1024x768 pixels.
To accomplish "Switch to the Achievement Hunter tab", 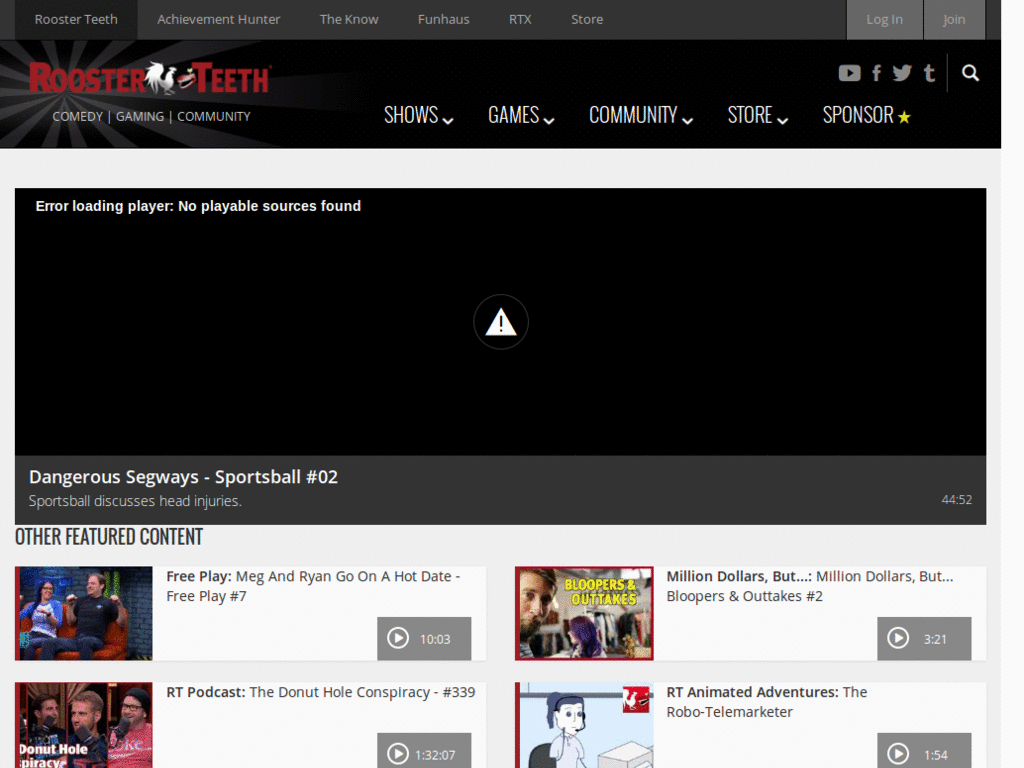I will pos(218,20).
